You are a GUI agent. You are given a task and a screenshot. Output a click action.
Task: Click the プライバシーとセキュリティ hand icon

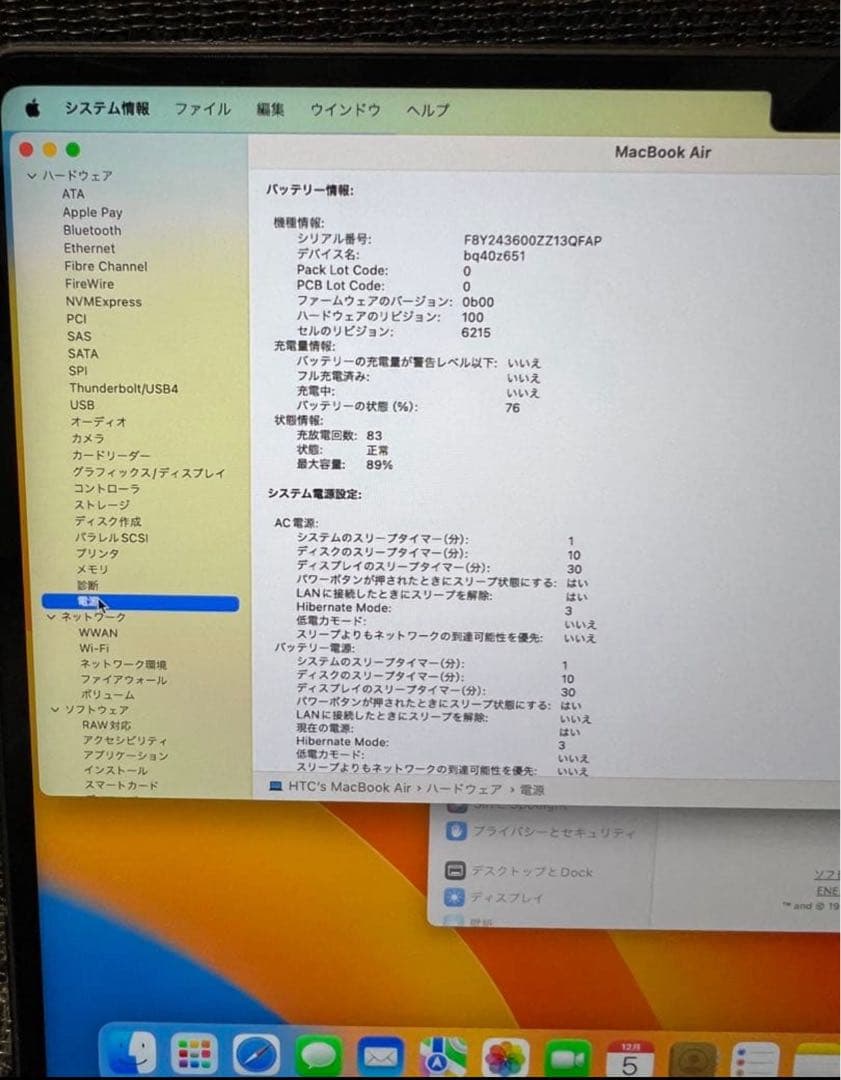tap(458, 830)
